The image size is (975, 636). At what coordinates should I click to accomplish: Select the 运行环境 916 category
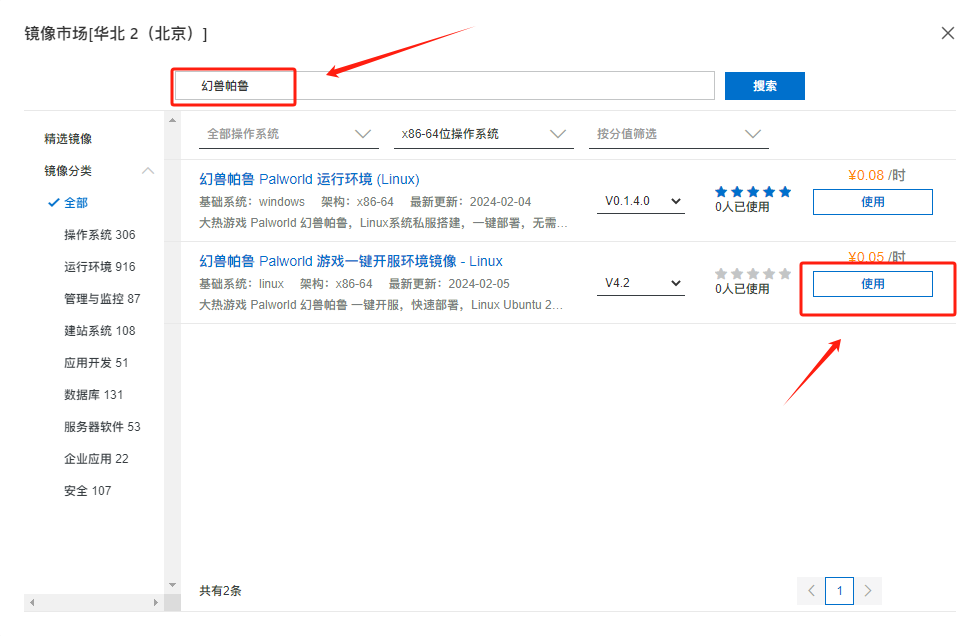[99, 267]
